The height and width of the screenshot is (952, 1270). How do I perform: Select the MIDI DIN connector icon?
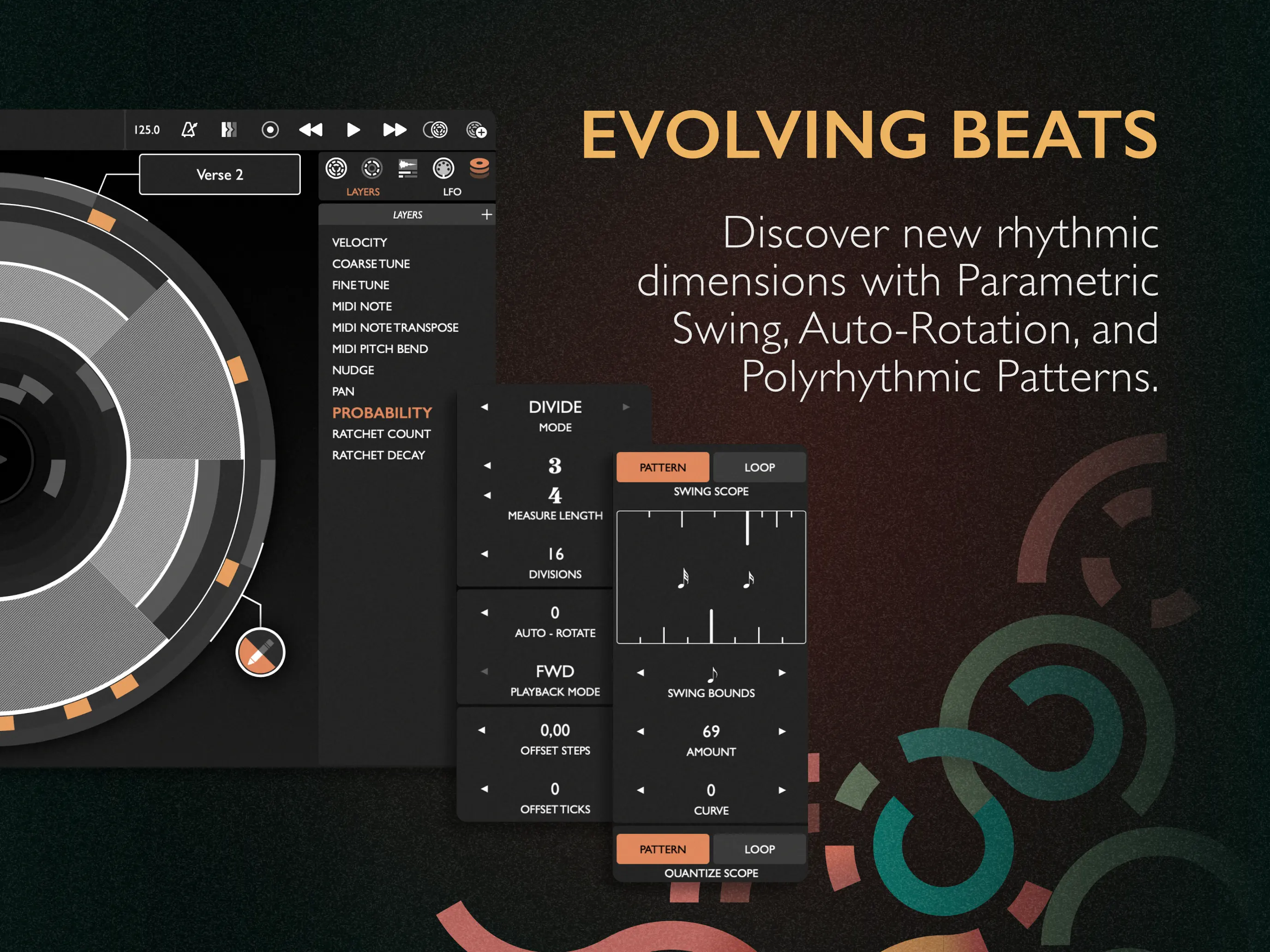coord(445,168)
